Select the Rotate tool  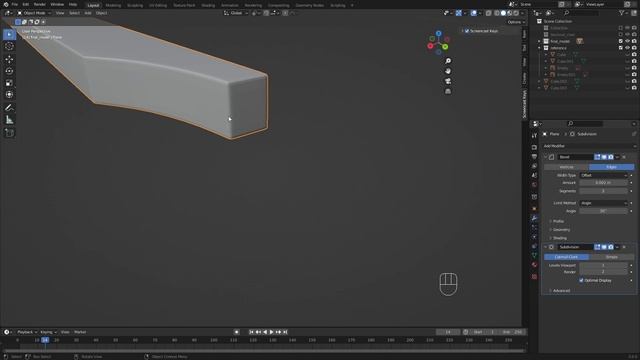click(9, 71)
